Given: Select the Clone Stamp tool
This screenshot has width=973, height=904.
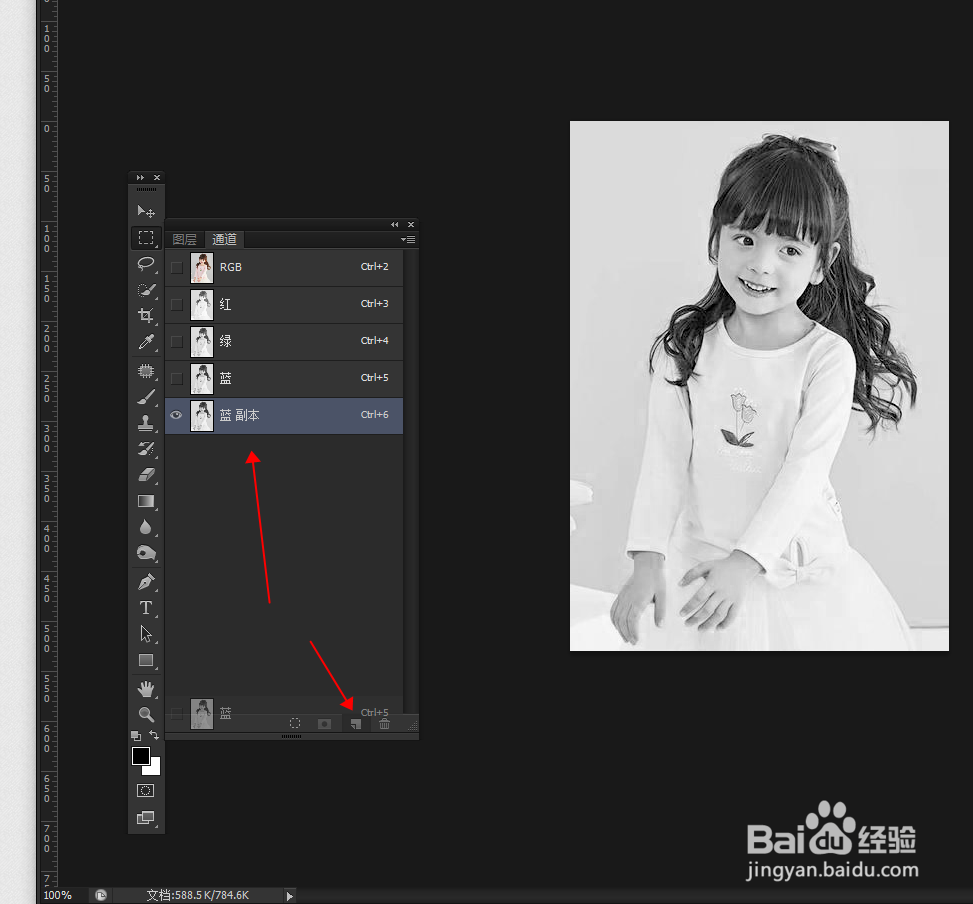Looking at the screenshot, I should pos(146,423).
